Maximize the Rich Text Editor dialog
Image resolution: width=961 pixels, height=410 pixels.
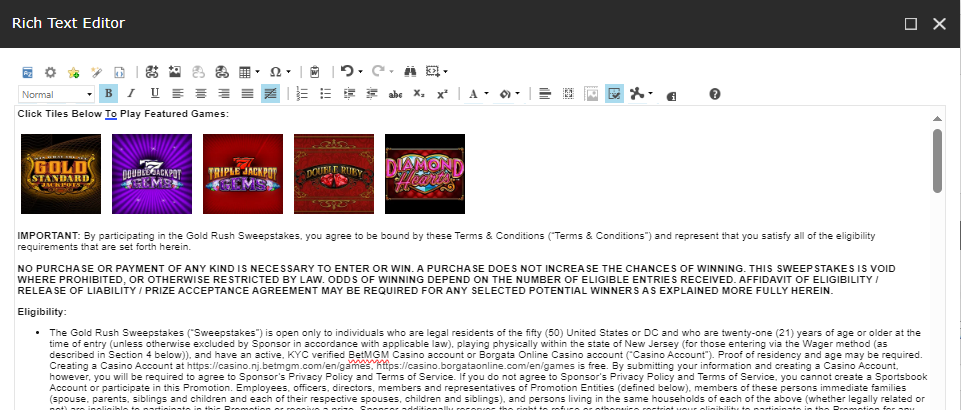click(911, 24)
